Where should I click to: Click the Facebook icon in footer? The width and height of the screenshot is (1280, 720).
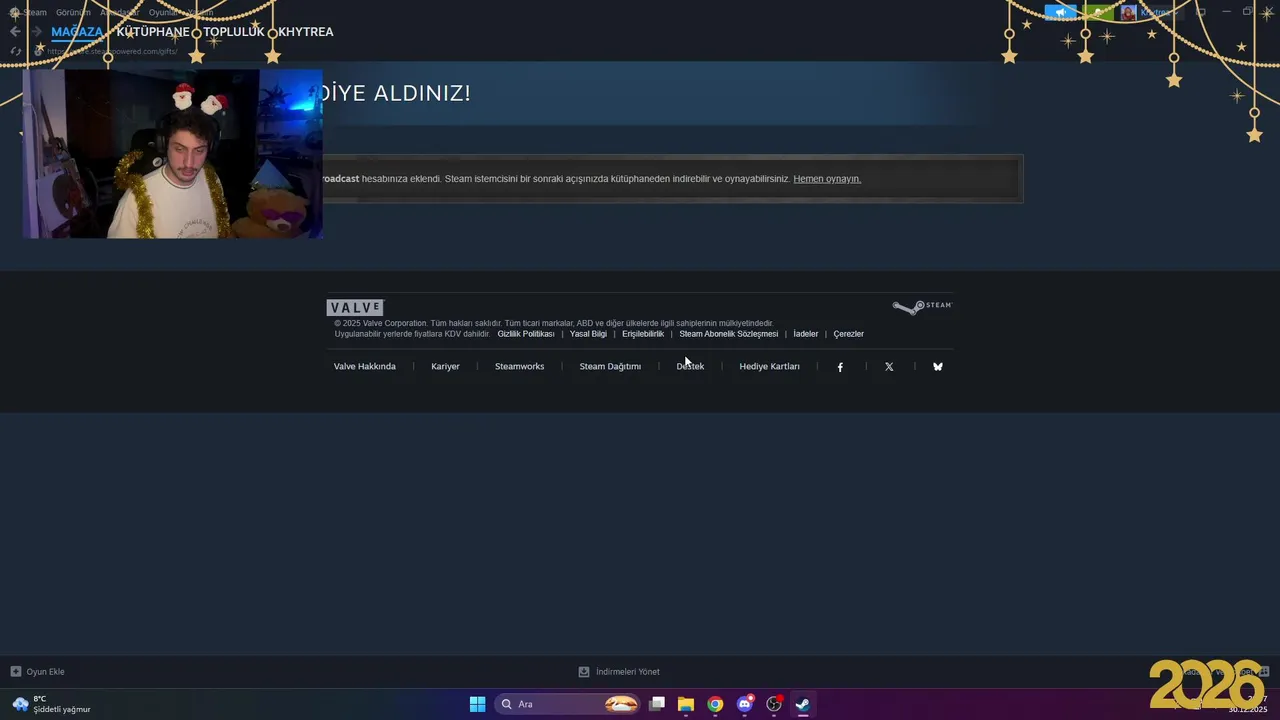tap(840, 367)
